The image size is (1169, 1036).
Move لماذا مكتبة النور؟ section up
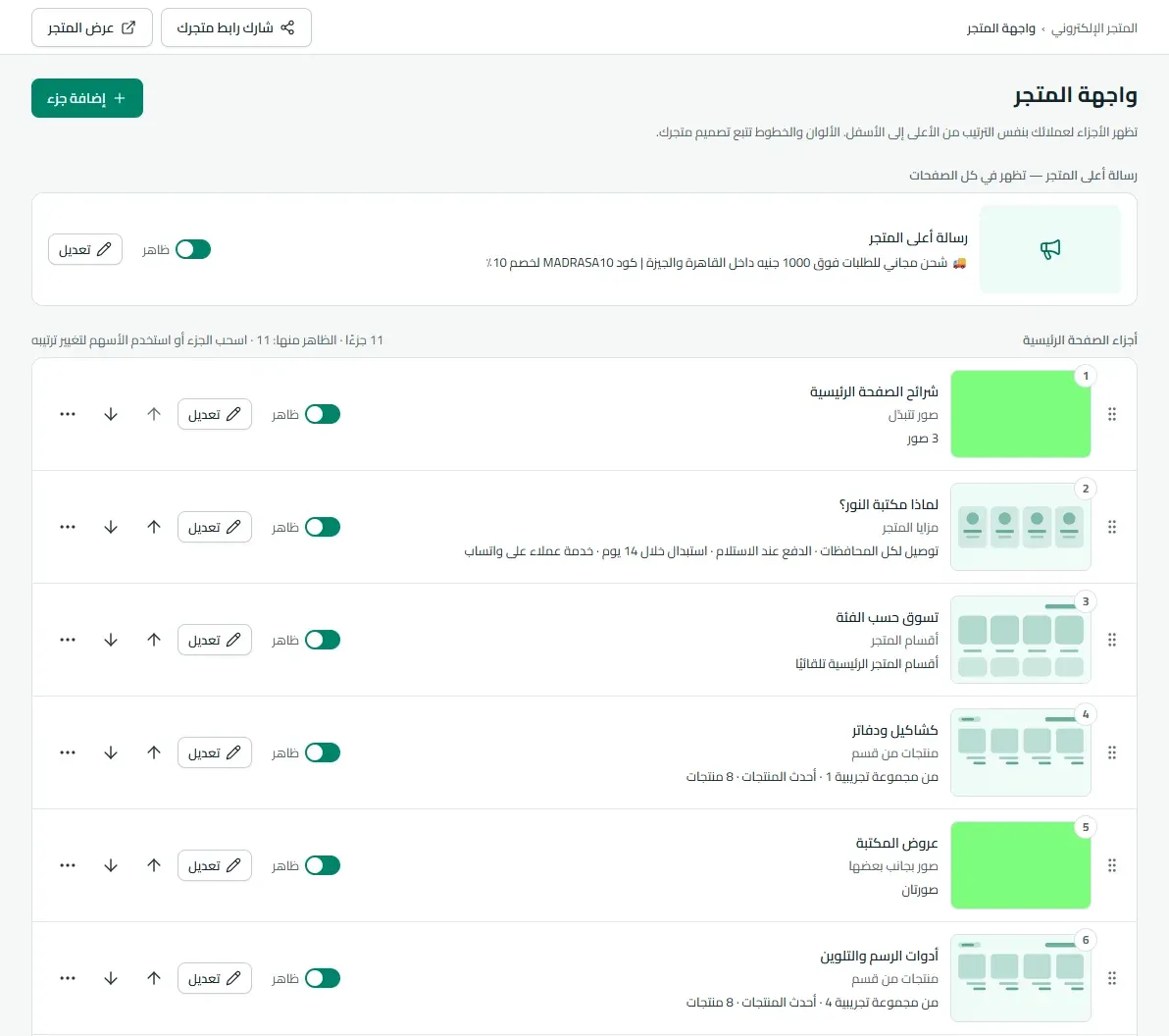(x=154, y=527)
